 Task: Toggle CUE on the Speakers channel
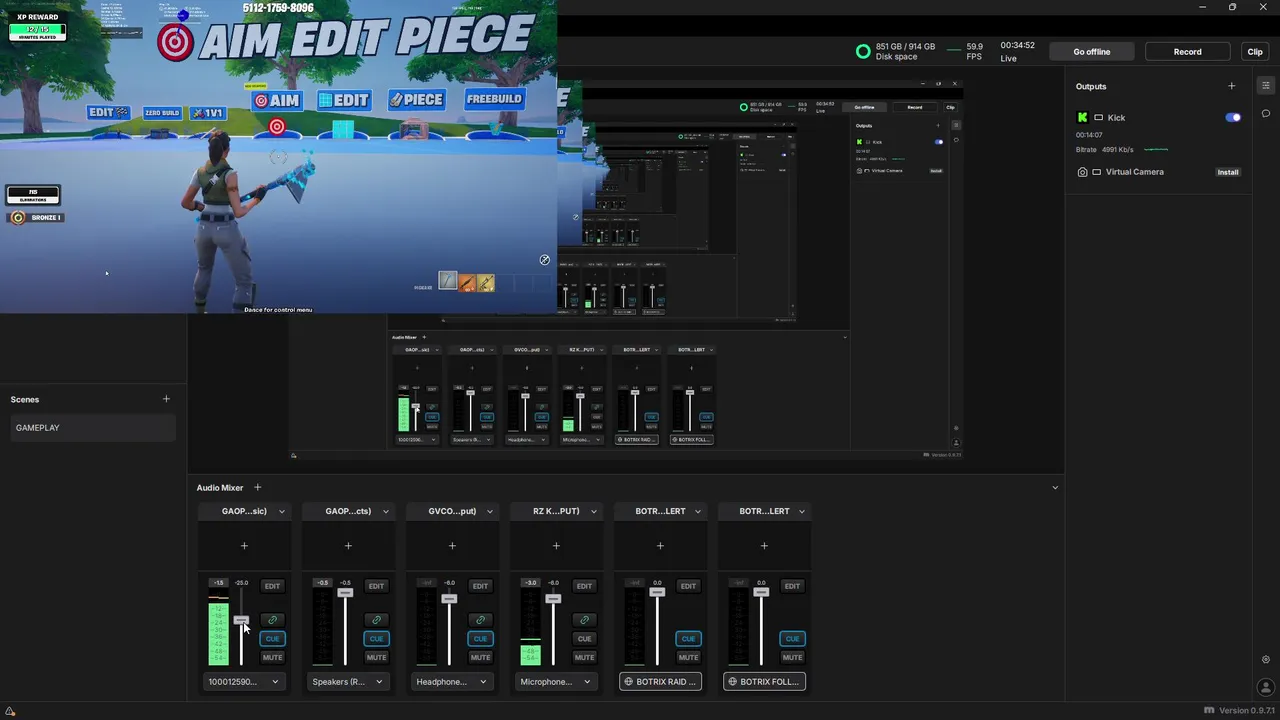click(x=376, y=638)
